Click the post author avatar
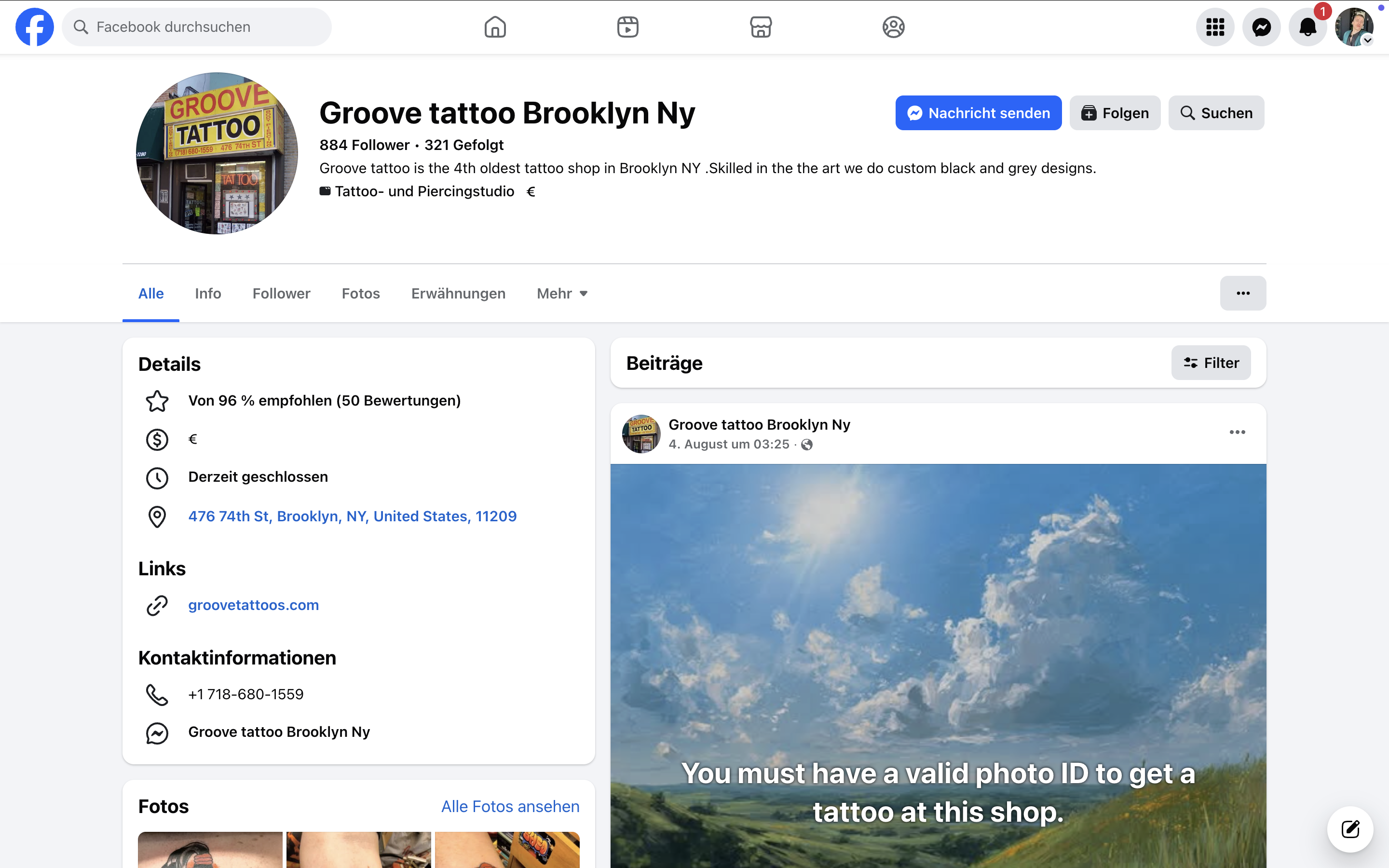 coord(641,434)
